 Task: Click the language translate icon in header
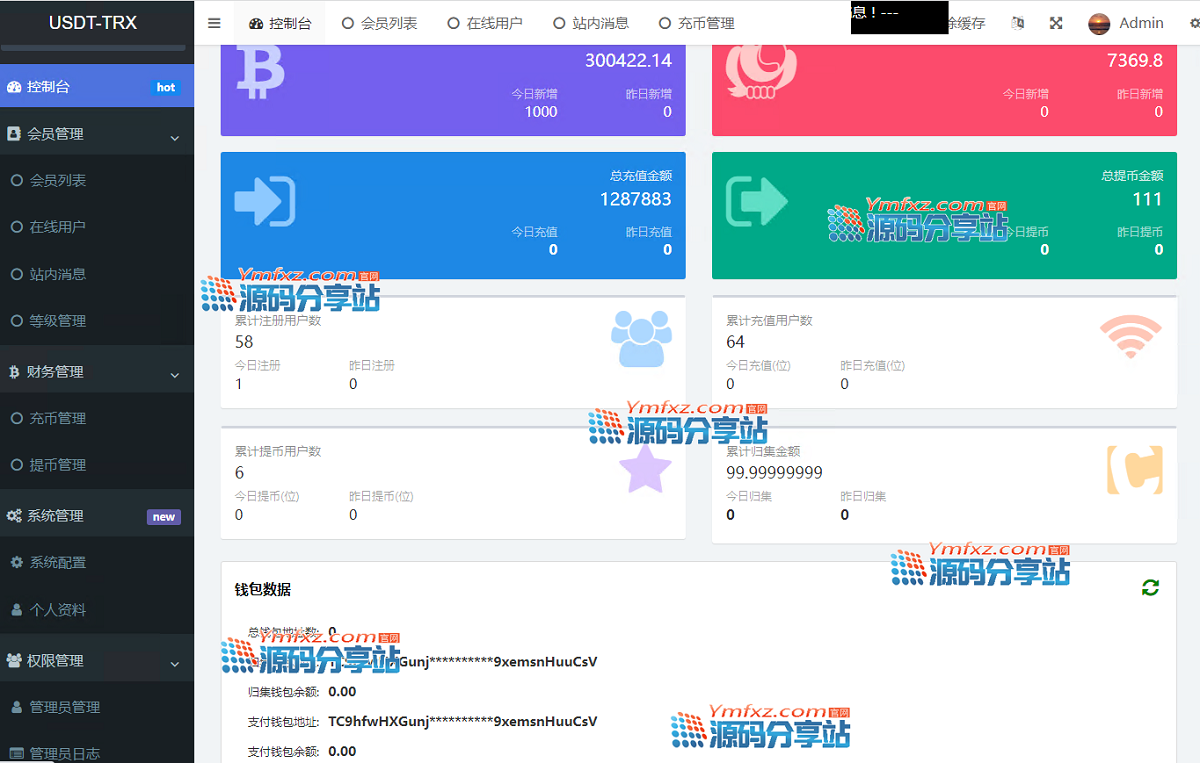point(1018,23)
